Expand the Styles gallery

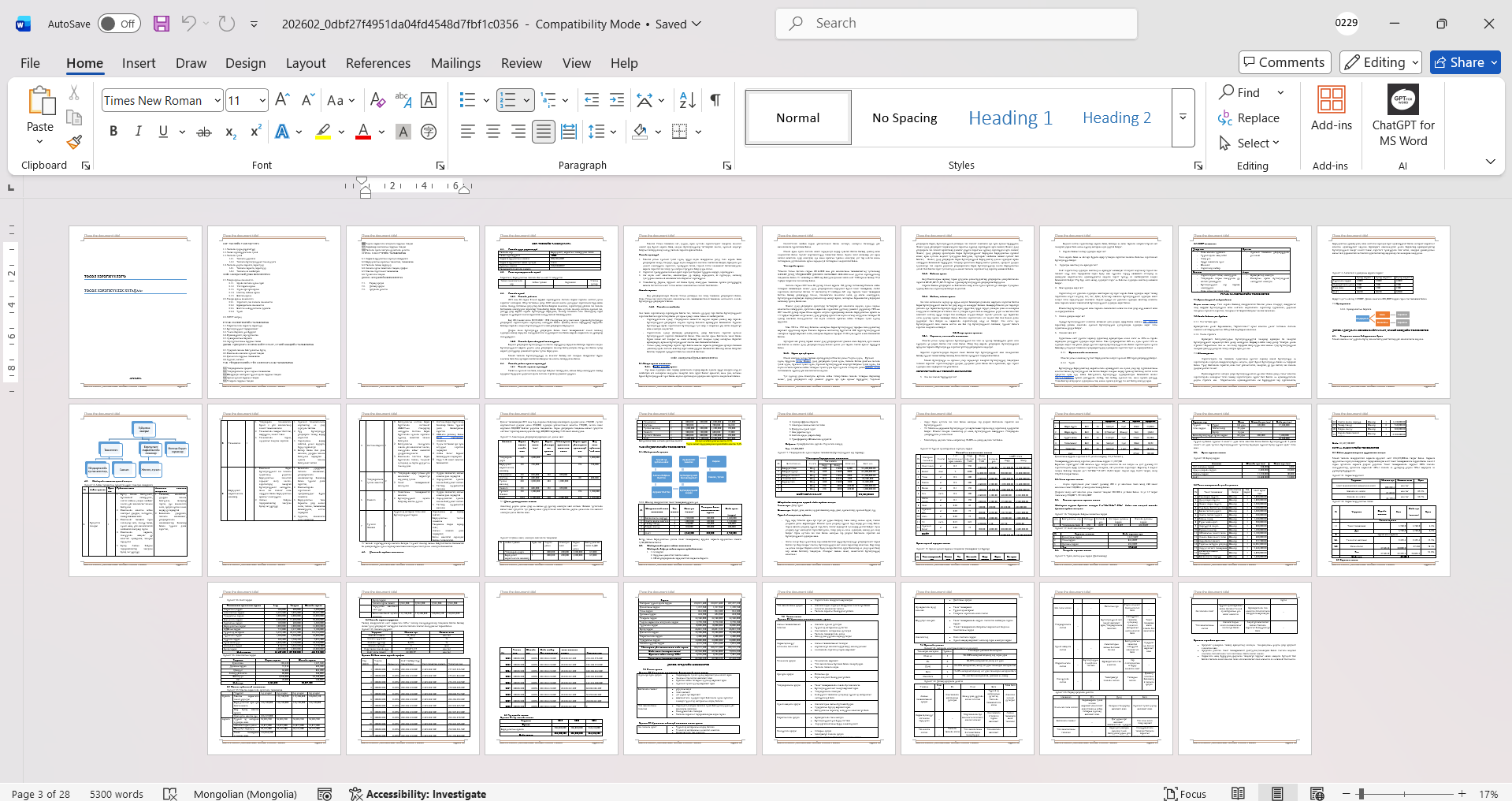(x=1183, y=117)
